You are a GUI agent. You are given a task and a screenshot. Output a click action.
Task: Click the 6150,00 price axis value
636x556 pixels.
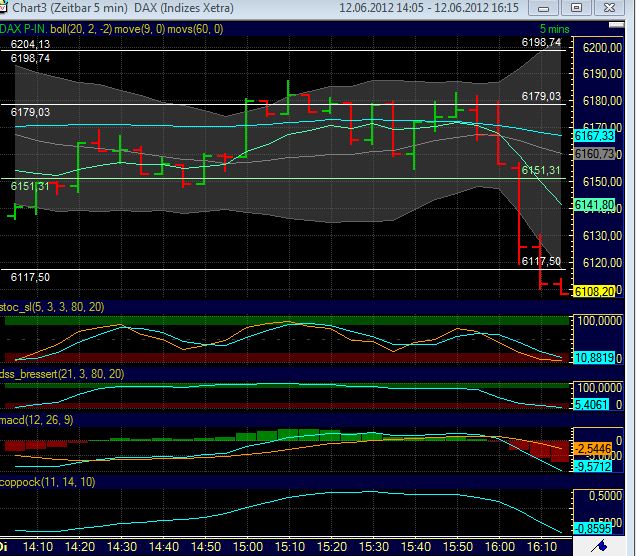click(x=602, y=182)
